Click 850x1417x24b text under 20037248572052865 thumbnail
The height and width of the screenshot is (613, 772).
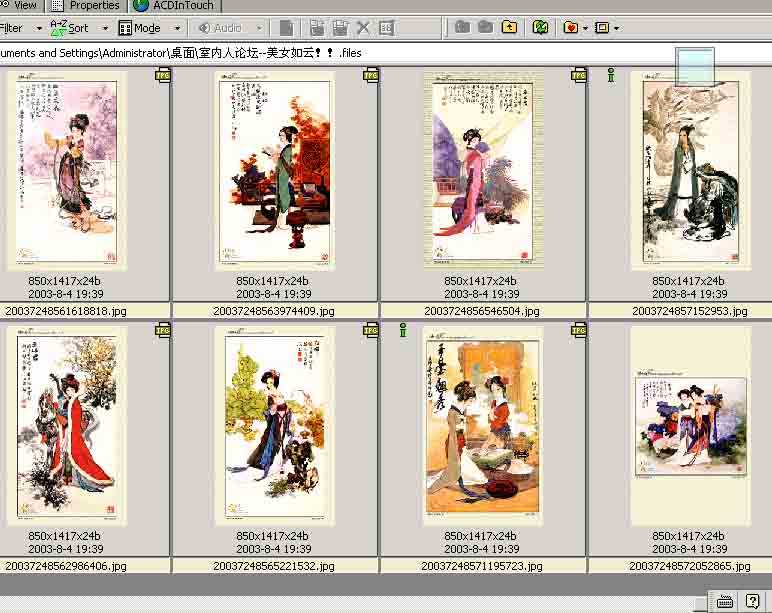[x=688, y=536]
